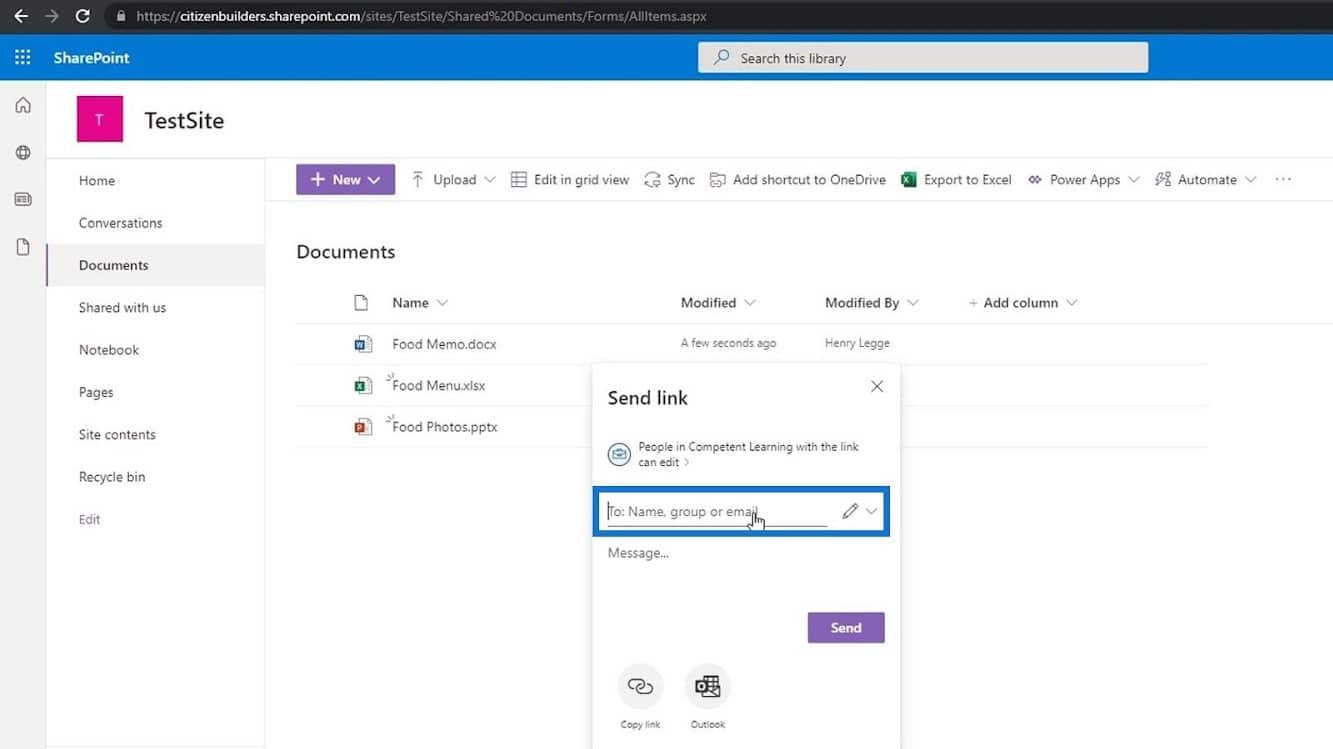Click the browser forward arrow
The height and width of the screenshot is (749, 1333).
point(51,16)
